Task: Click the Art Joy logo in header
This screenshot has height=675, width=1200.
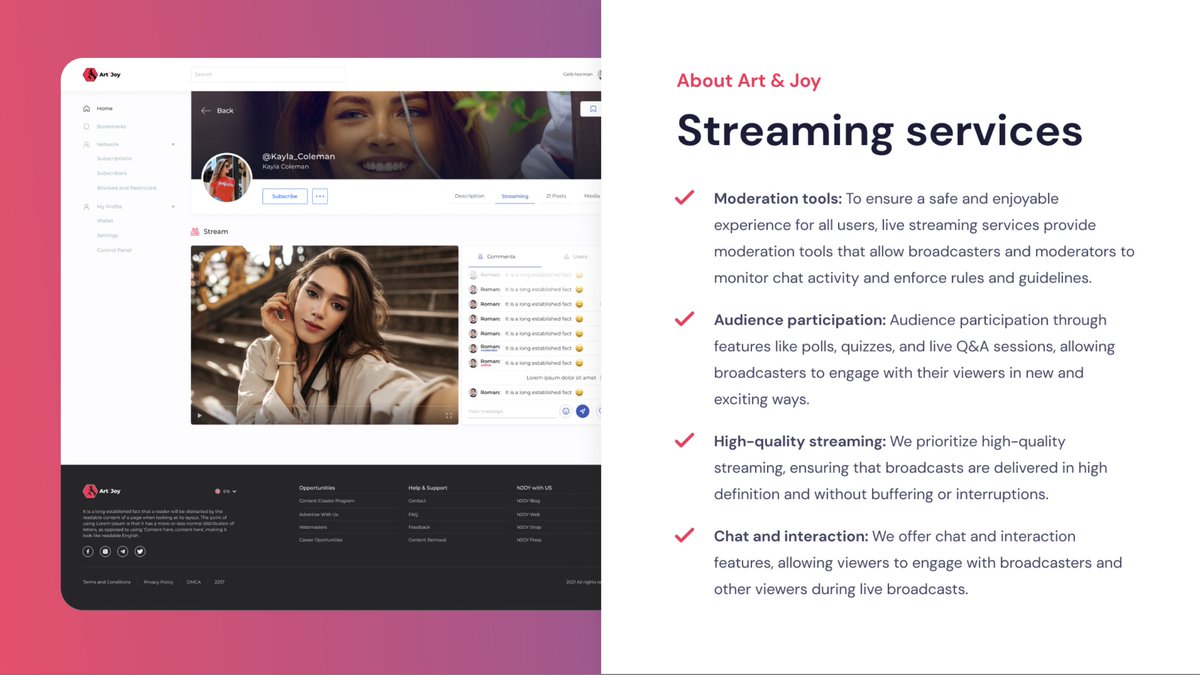Action: tap(102, 74)
